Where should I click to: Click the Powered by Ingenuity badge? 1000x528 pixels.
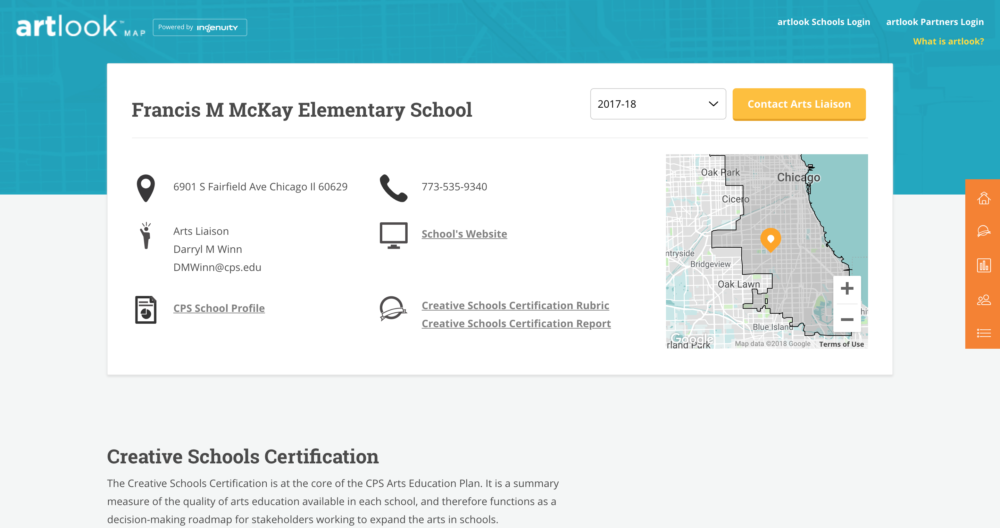200,27
